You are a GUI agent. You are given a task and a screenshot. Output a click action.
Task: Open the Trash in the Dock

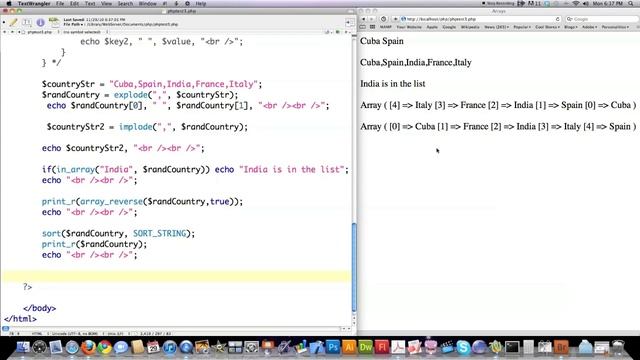pyautogui.click(x=618, y=347)
